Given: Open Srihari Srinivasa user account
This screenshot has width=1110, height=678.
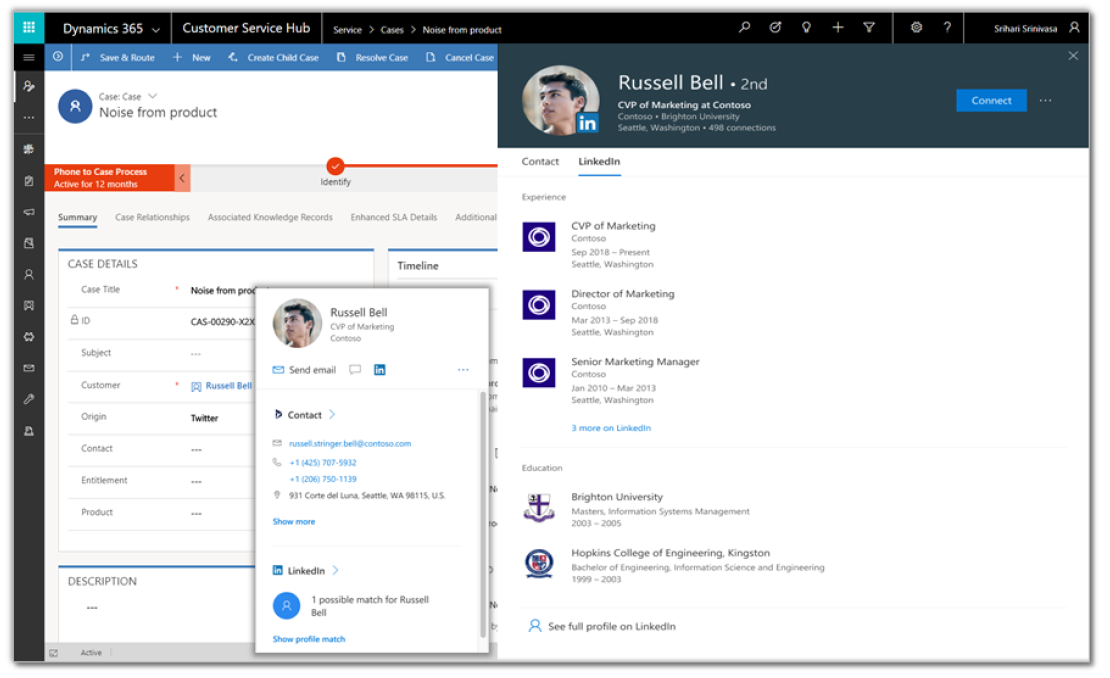Looking at the screenshot, I should (x=1036, y=28).
